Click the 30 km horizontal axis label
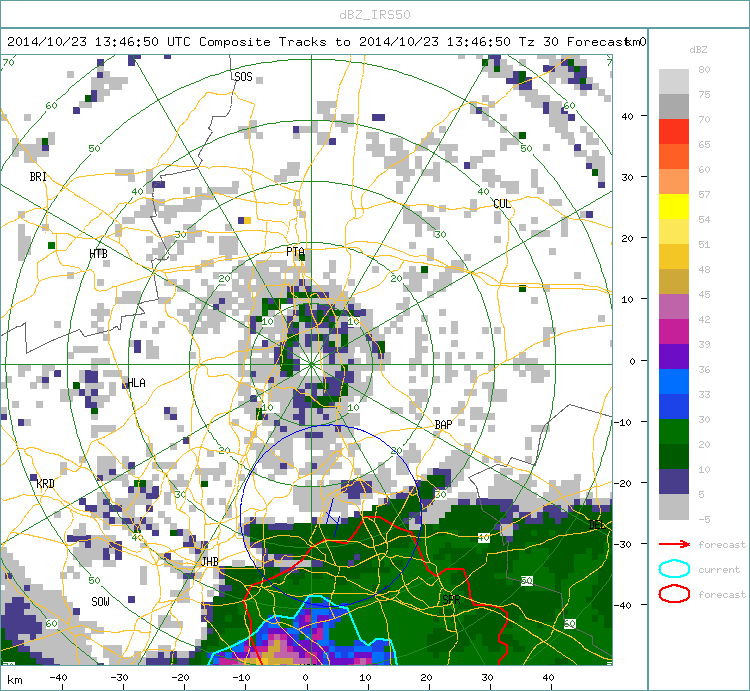This screenshot has width=750, height=691. (x=487, y=678)
